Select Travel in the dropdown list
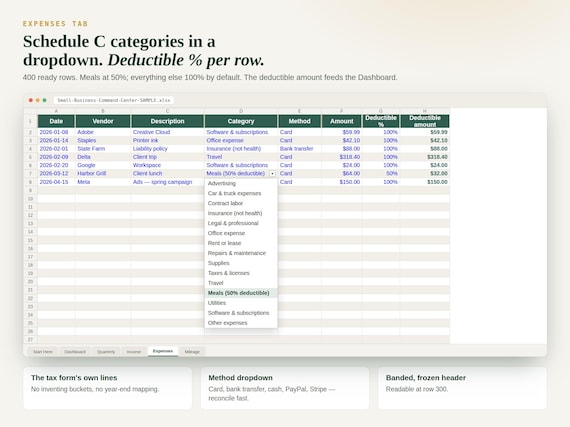570x427 pixels. click(x=241, y=283)
